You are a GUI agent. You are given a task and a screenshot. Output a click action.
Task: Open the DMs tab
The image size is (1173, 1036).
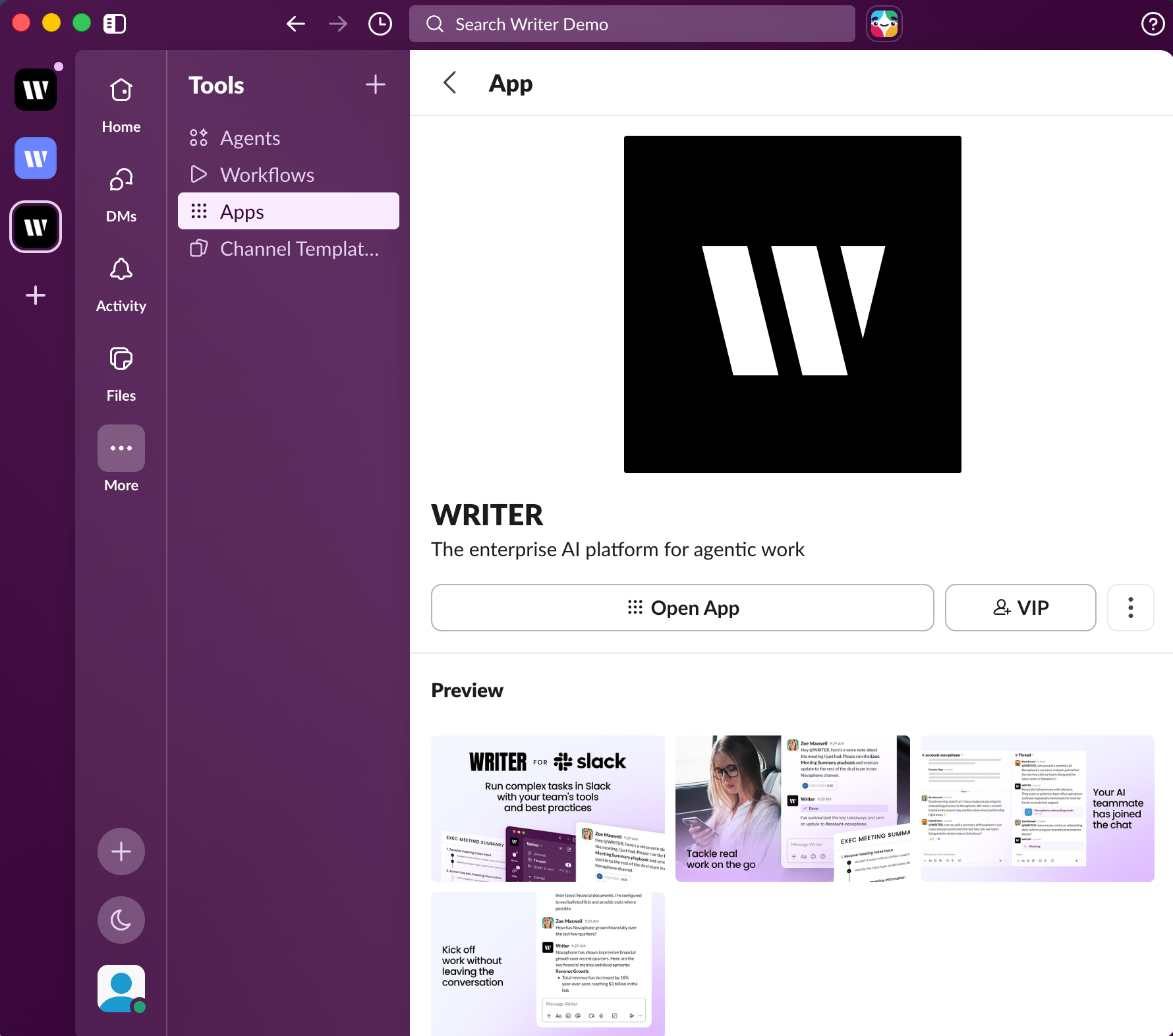(121, 195)
